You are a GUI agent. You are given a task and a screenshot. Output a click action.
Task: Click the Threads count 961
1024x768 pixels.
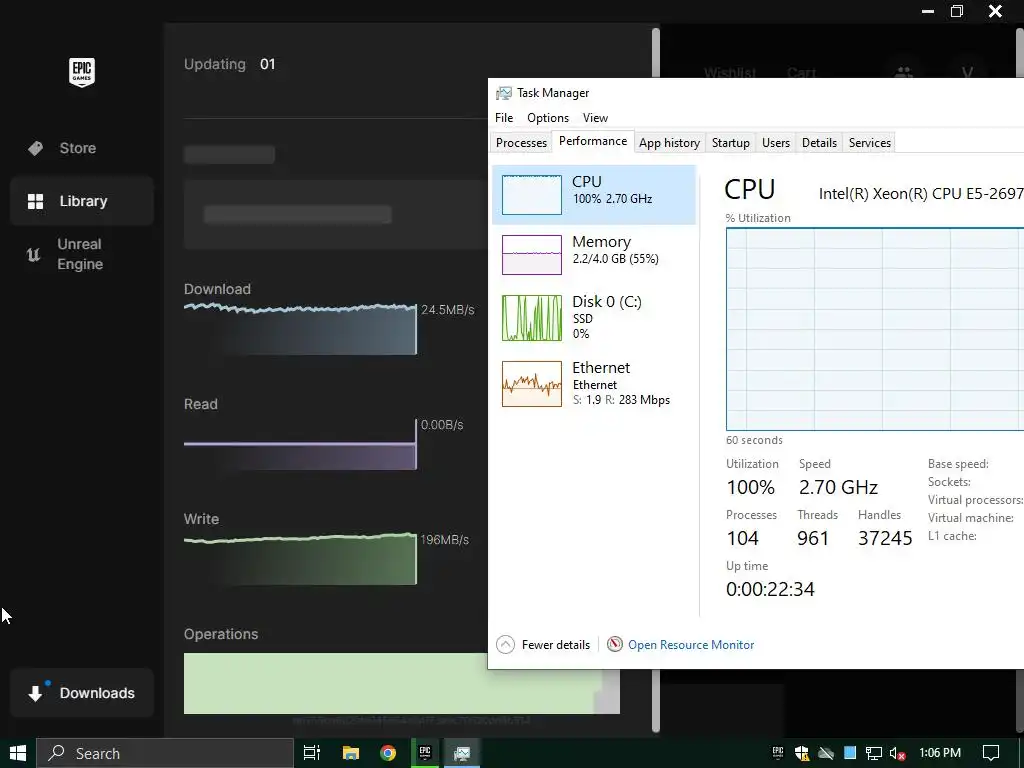[x=813, y=538]
